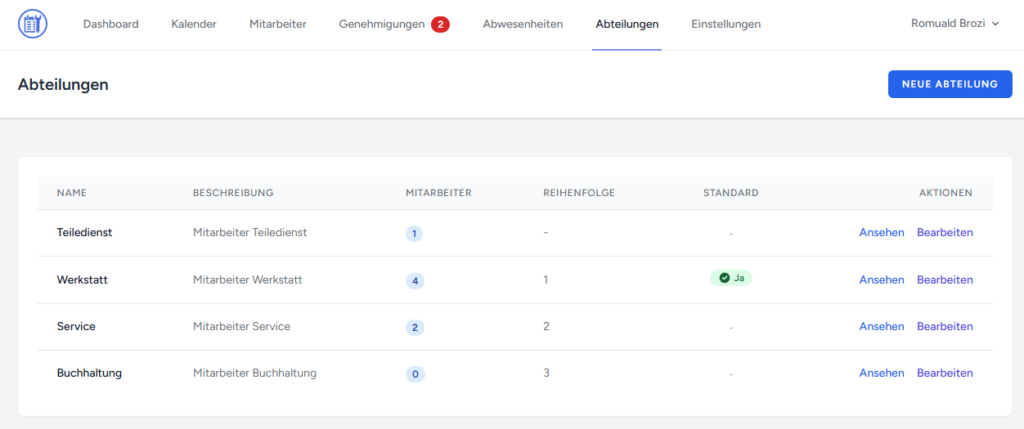The height and width of the screenshot is (429, 1024).
Task: Click the app logo icon
Action: pos(32,24)
